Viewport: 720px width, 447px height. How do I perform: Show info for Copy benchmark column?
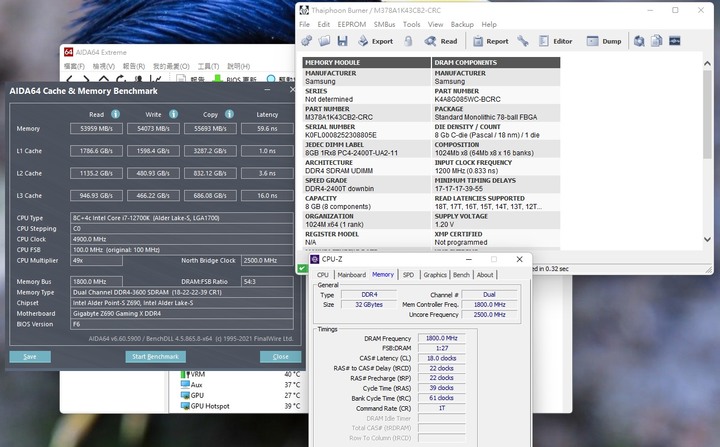tap(229, 114)
